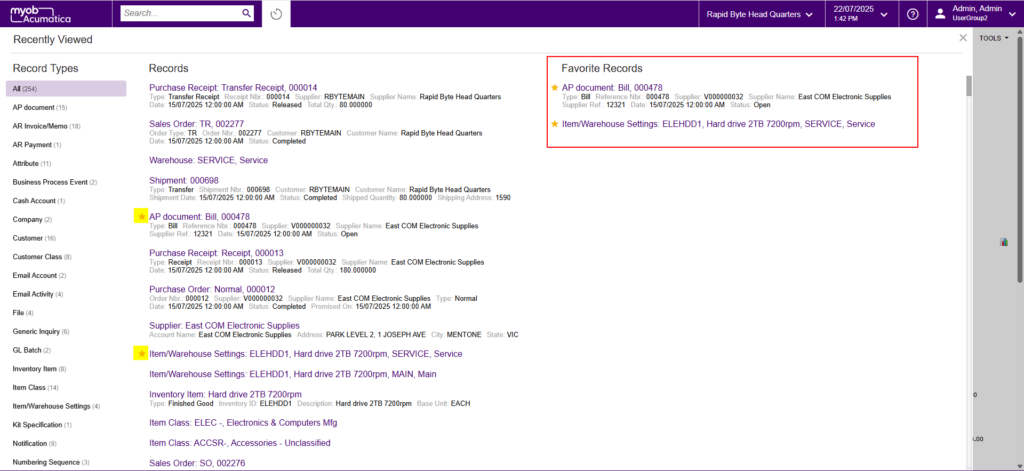Screen dimensions: 1024x471
Task: Open the TOOLS dropdown menu
Action: pyautogui.click(x=993, y=39)
